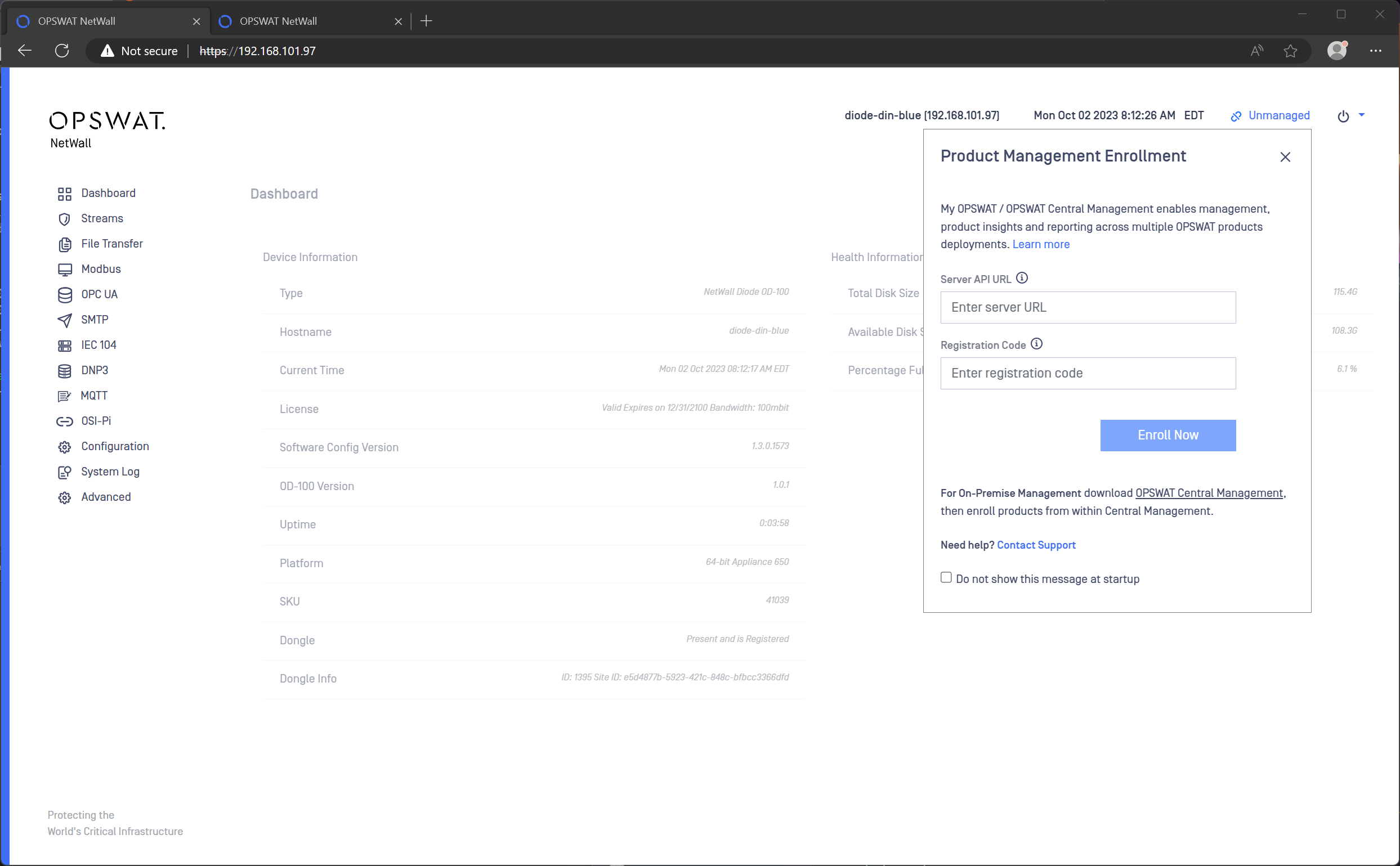
Task: Go to Streams in the sidebar
Action: point(102,219)
